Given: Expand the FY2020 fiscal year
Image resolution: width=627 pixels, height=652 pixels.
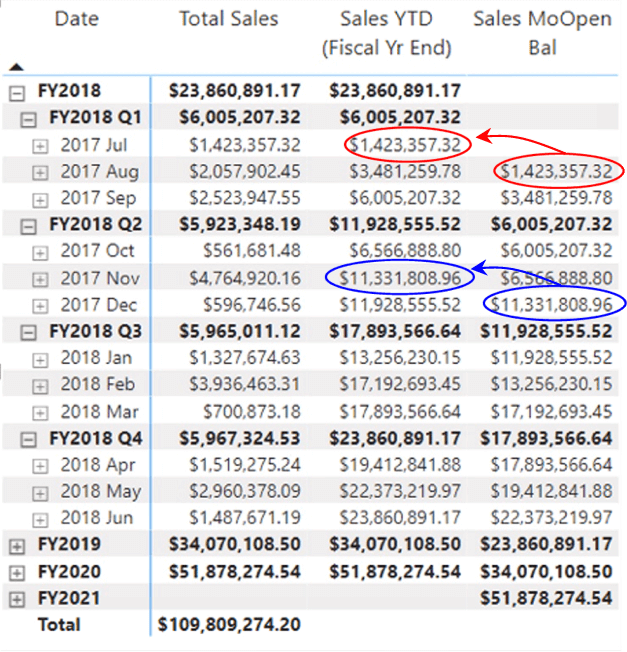Looking at the screenshot, I should coord(16,572).
